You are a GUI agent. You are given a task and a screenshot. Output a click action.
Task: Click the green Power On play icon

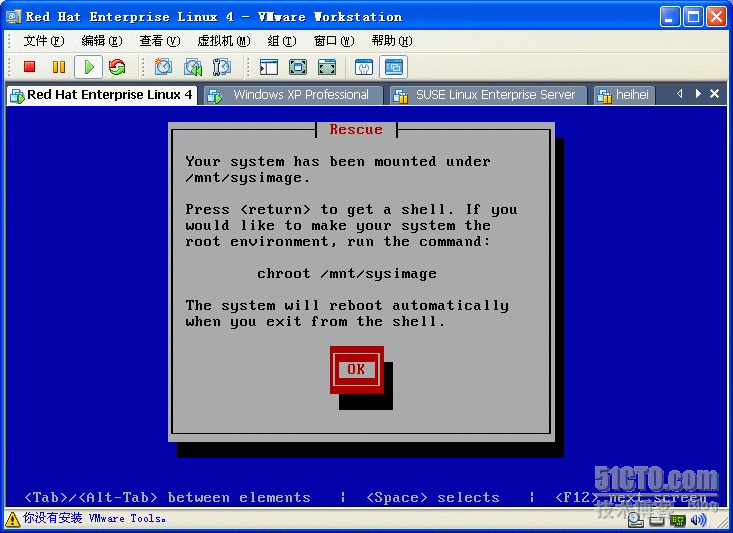click(x=89, y=67)
